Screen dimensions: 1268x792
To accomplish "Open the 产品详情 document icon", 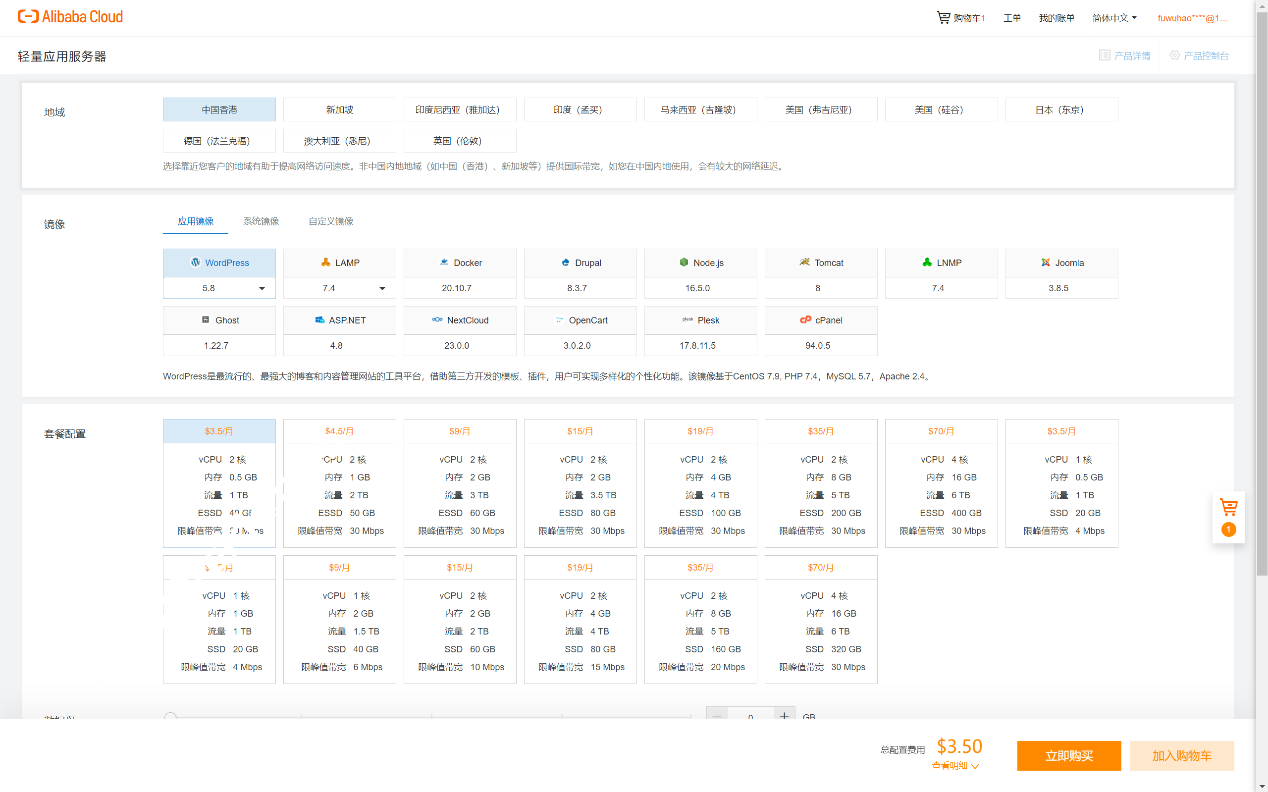I will 1104,55.
